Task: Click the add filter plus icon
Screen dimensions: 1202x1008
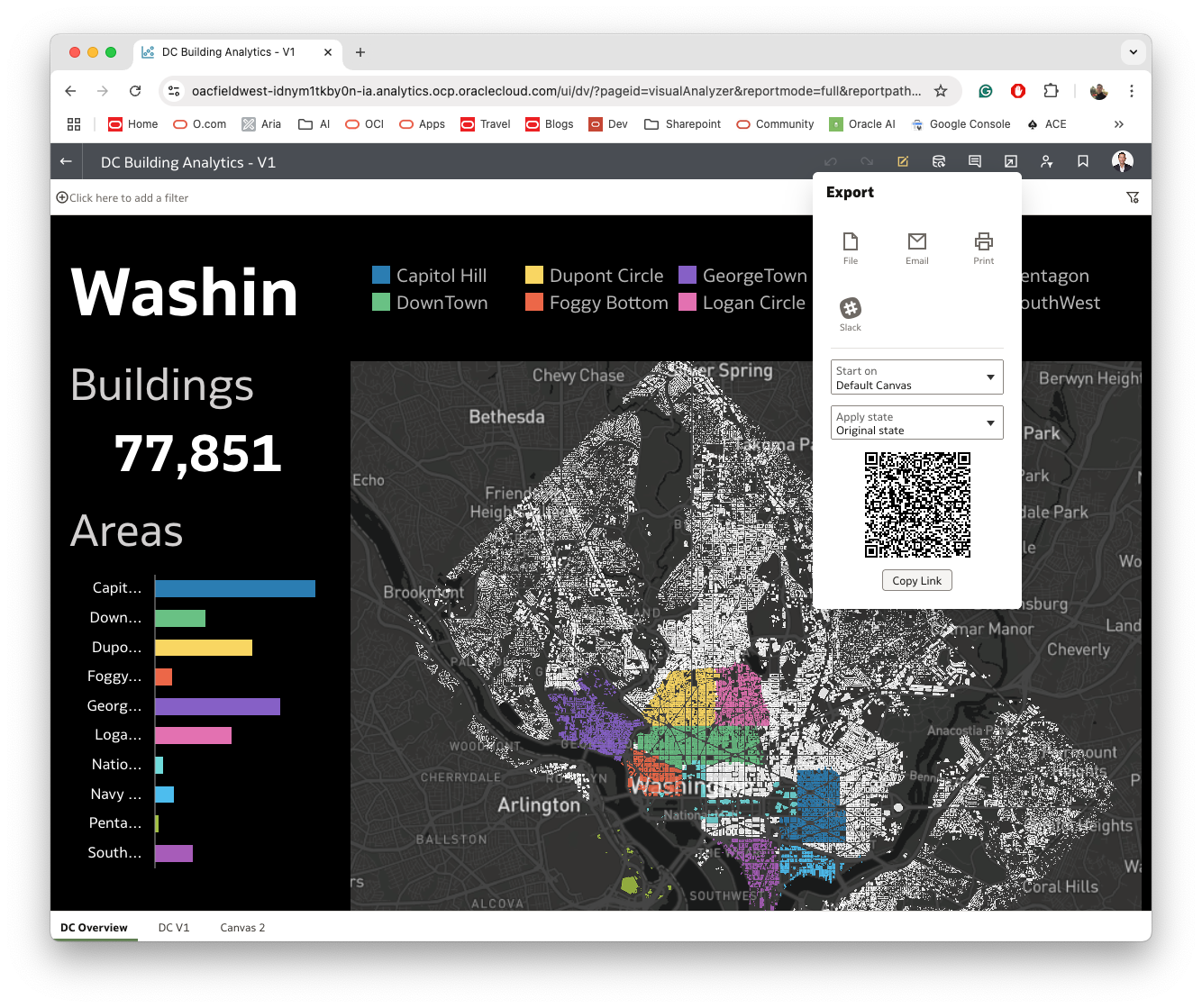Action: (62, 197)
